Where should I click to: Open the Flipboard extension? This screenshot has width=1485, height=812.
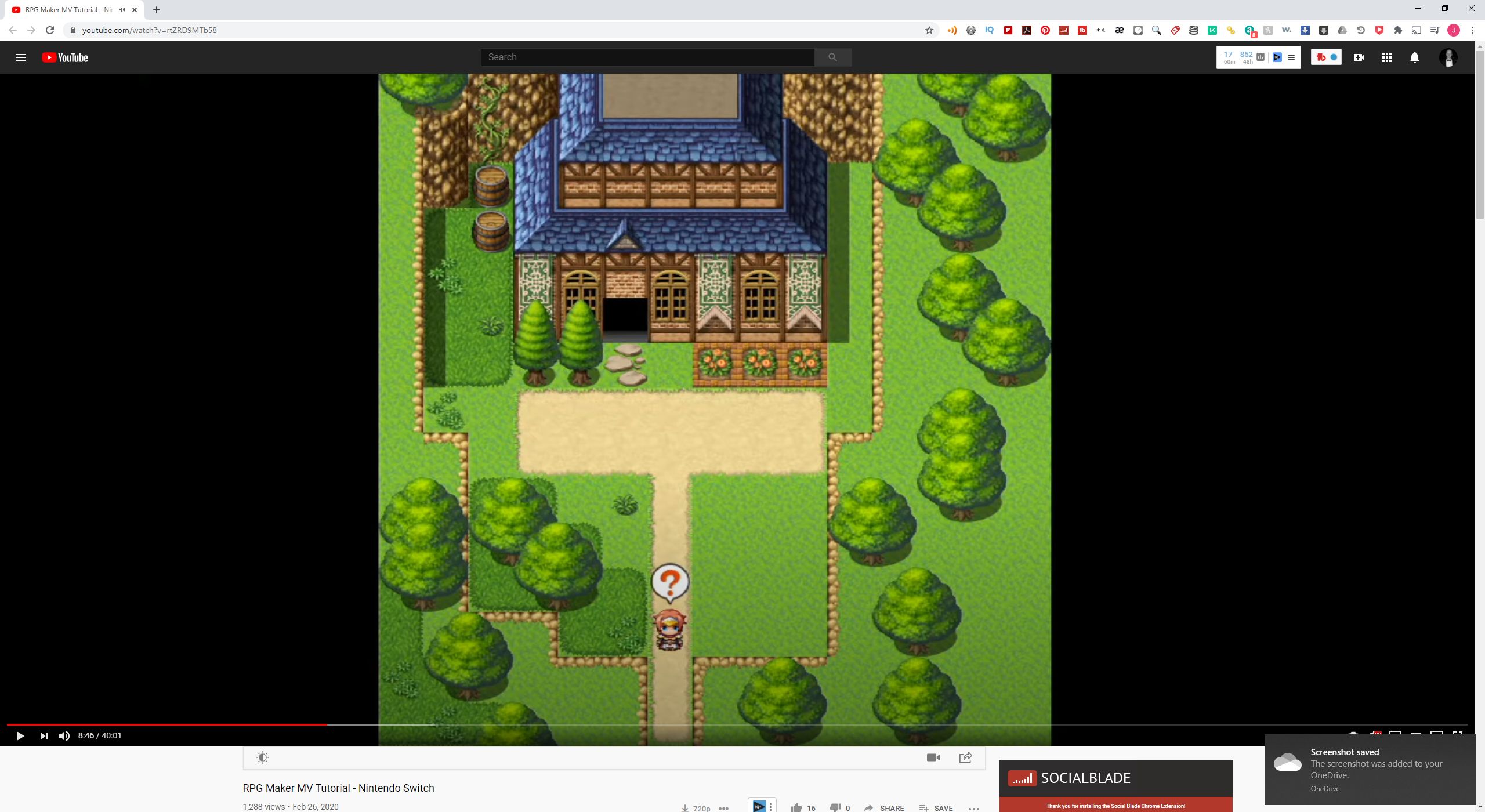coord(1008,30)
